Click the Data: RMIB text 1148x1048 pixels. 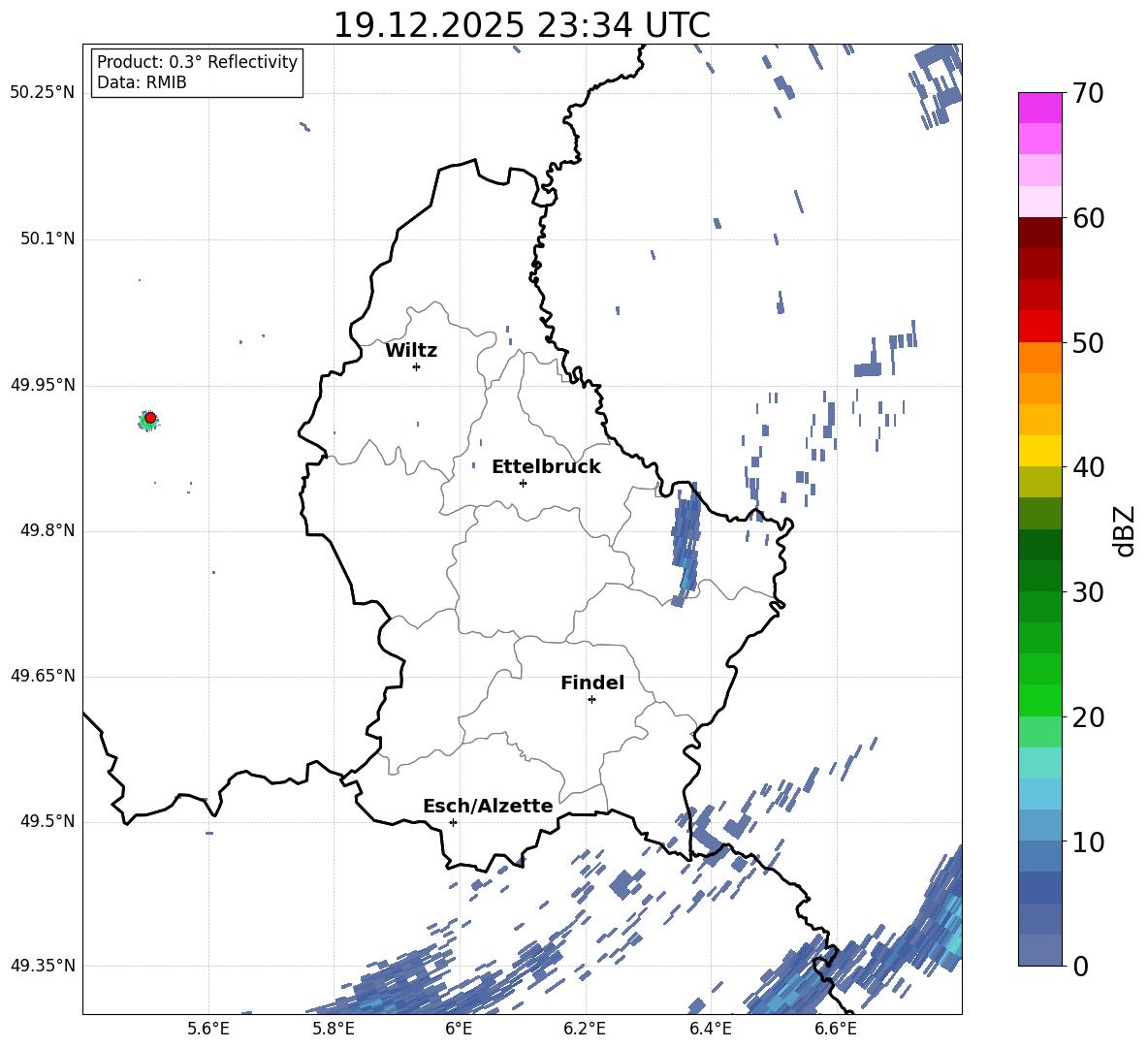pyautogui.click(x=142, y=82)
